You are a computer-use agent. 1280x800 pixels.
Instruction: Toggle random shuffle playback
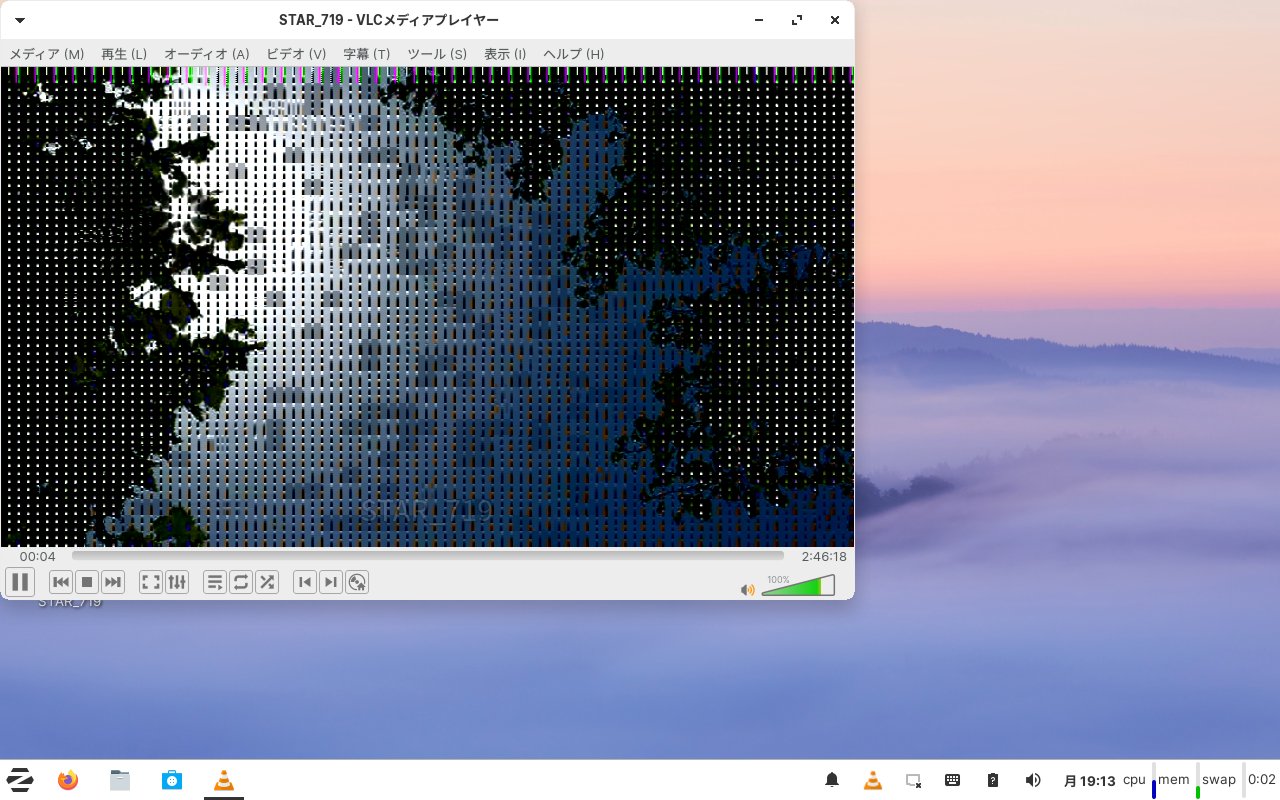267,582
